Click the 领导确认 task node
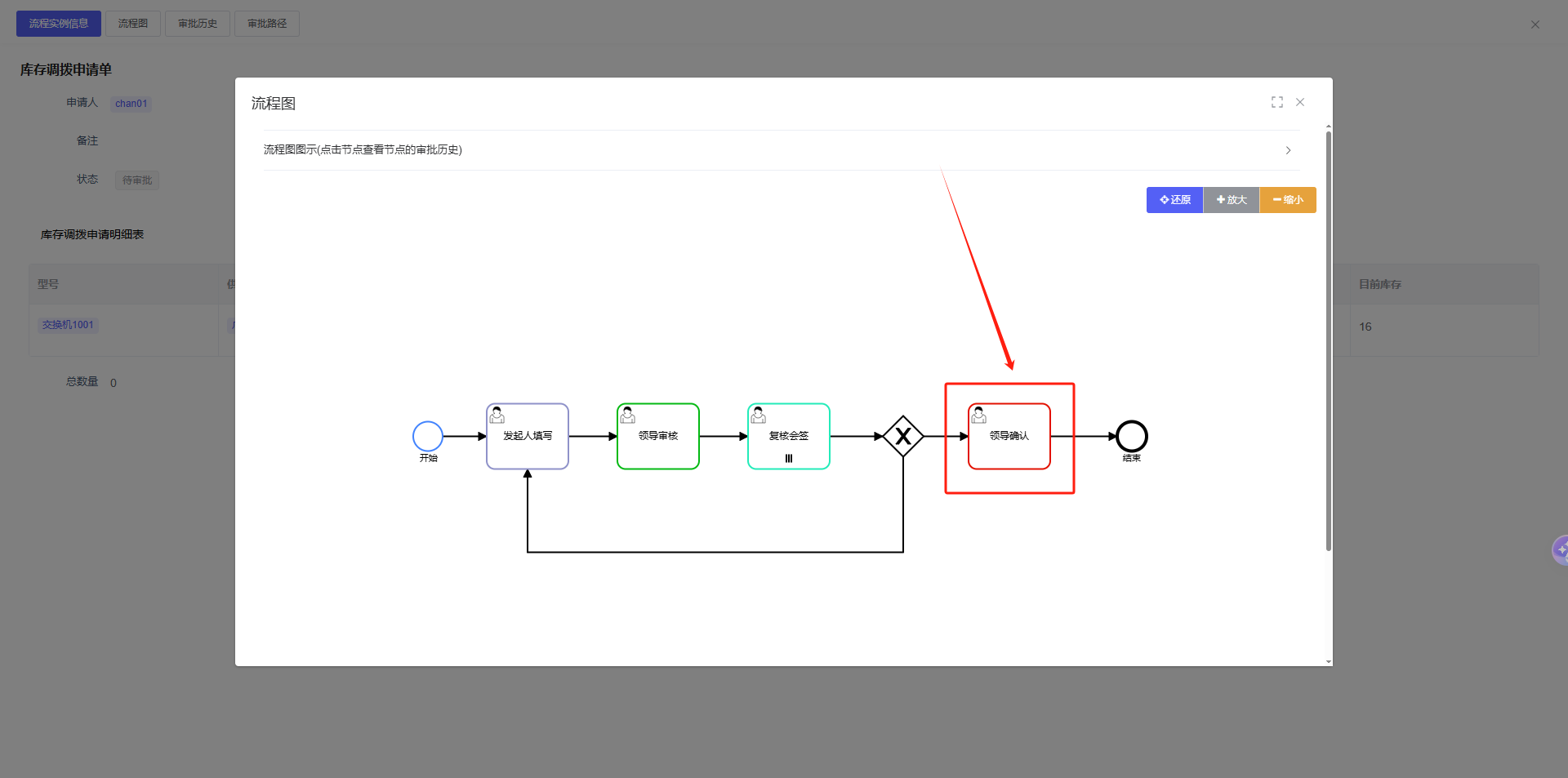The height and width of the screenshot is (778, 1568). tap(1009, 437)
